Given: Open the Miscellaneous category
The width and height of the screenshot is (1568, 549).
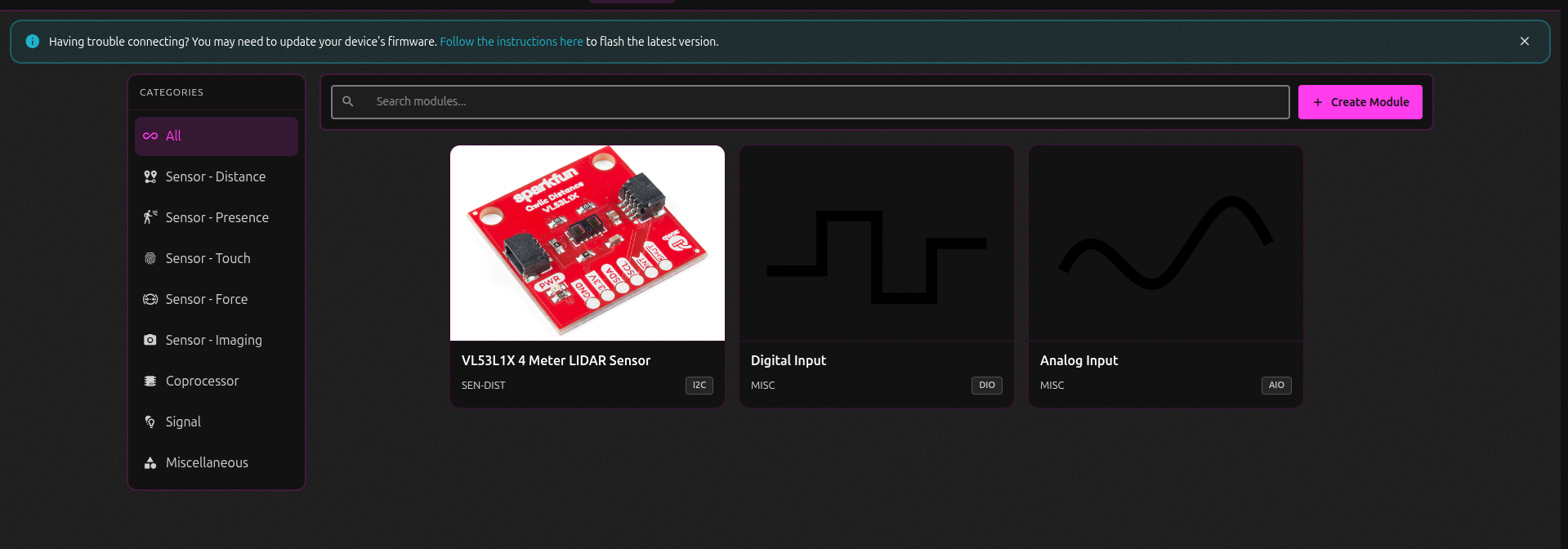Looking at the screenshot, I should (217, 462).
